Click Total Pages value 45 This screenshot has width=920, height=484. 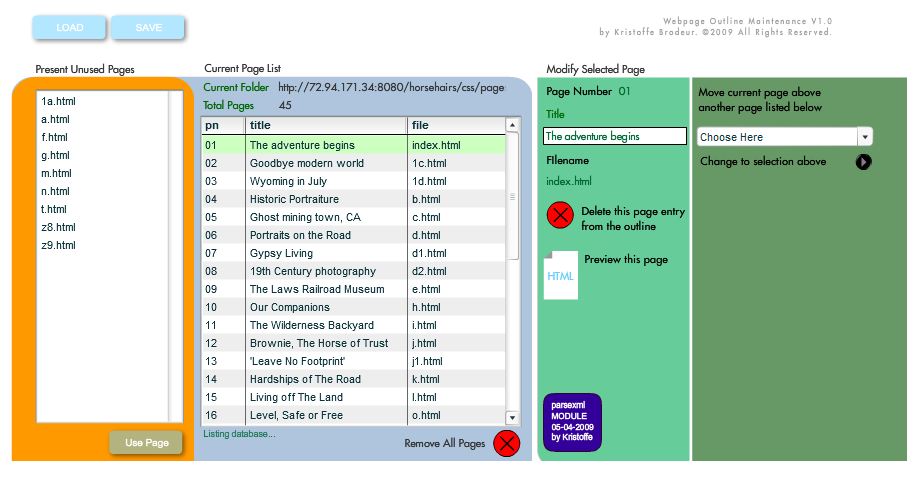pos(285,105)
